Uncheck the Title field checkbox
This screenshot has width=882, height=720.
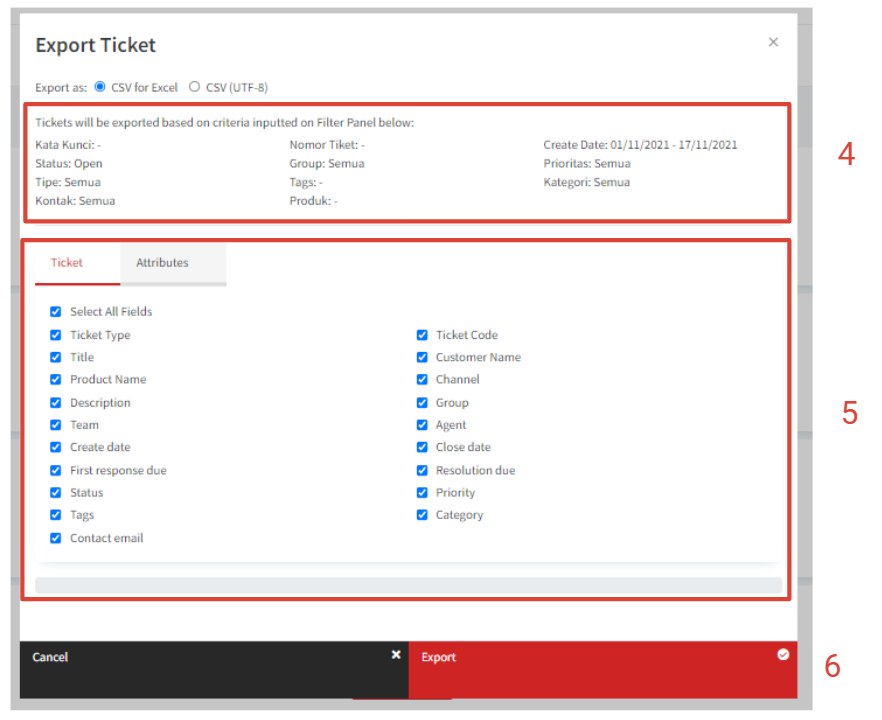[56, 357]
